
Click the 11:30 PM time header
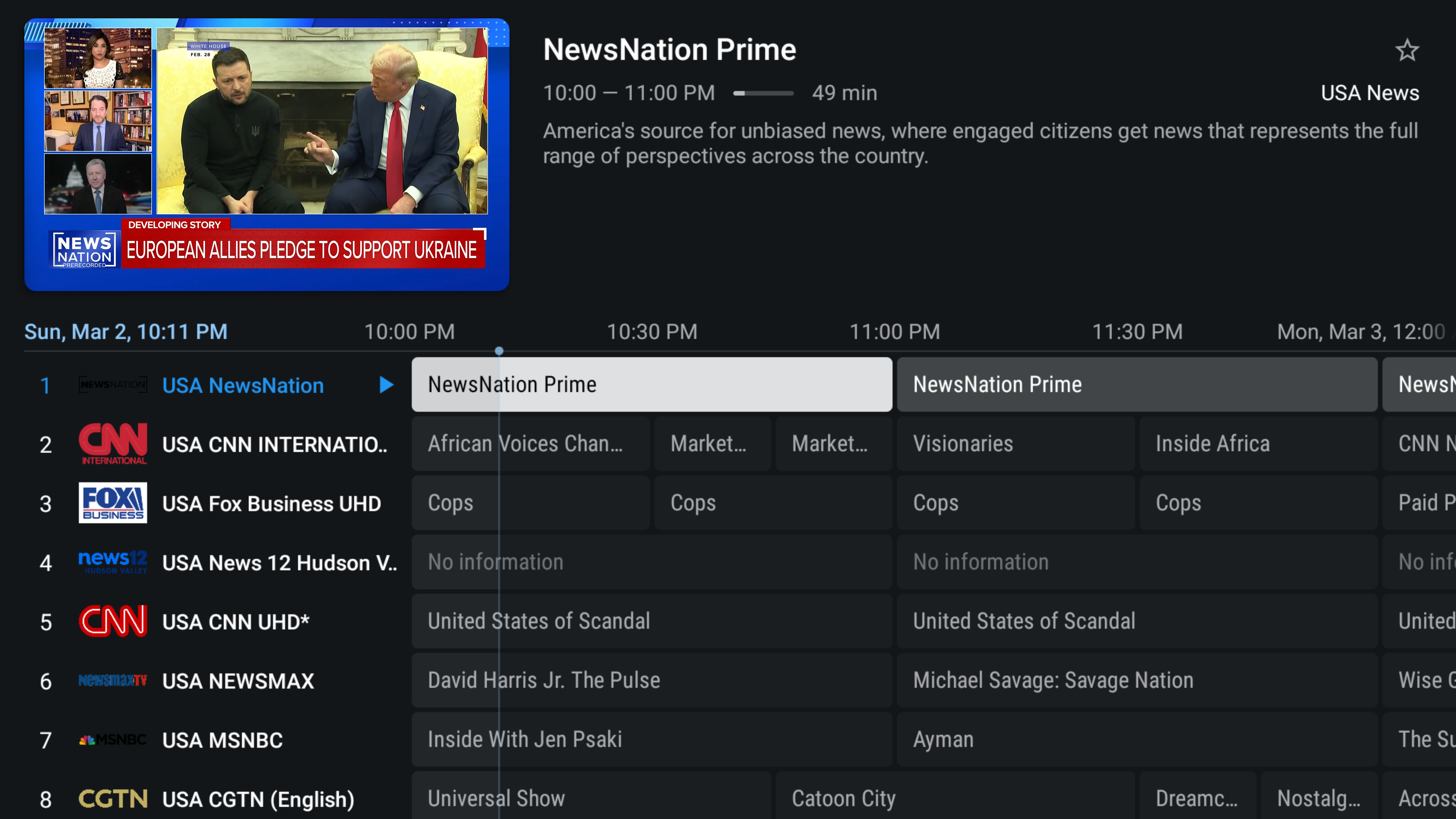pos(1137,332)
